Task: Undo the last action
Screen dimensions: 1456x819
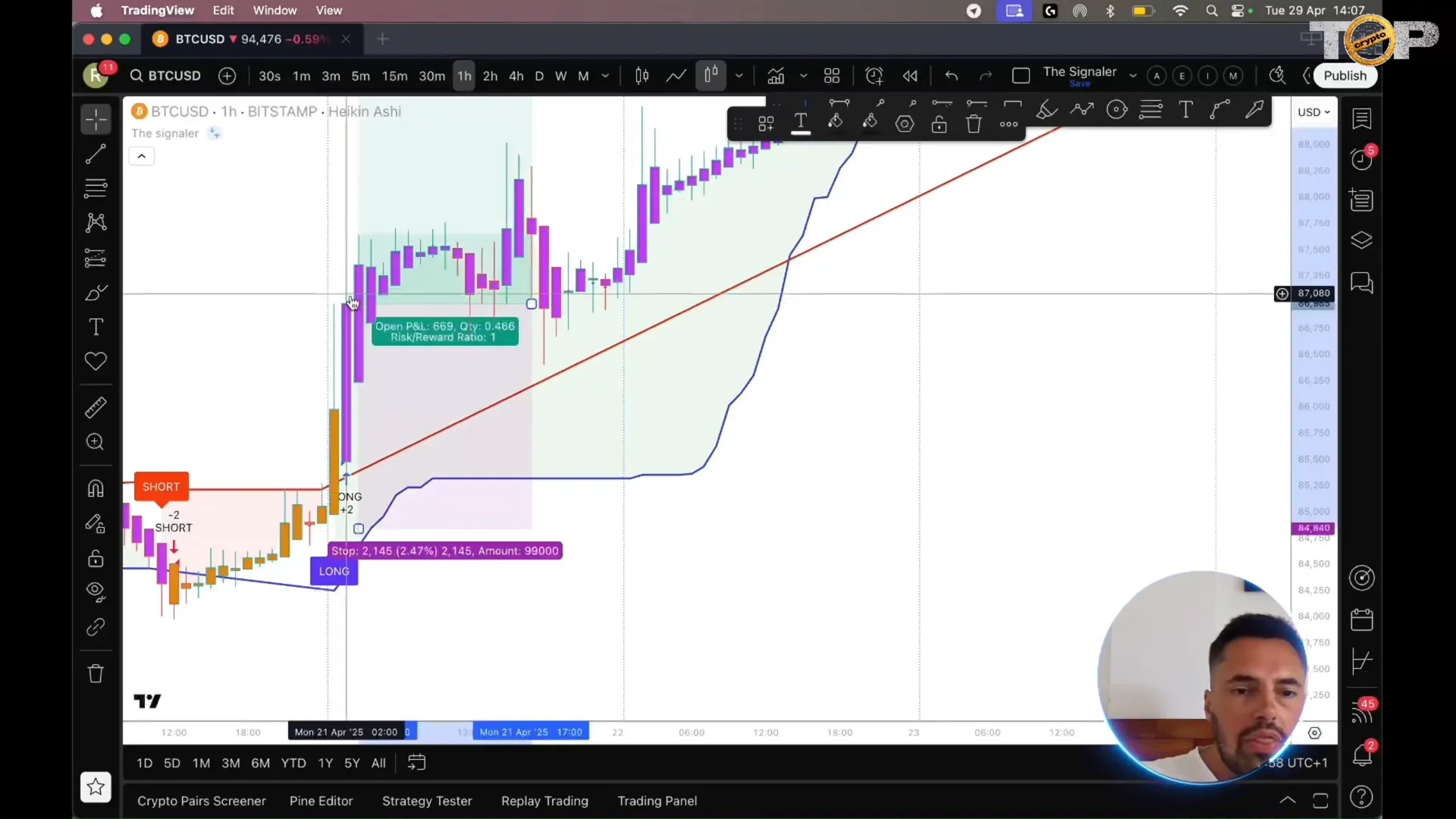Action: click(x=952, y=76)
